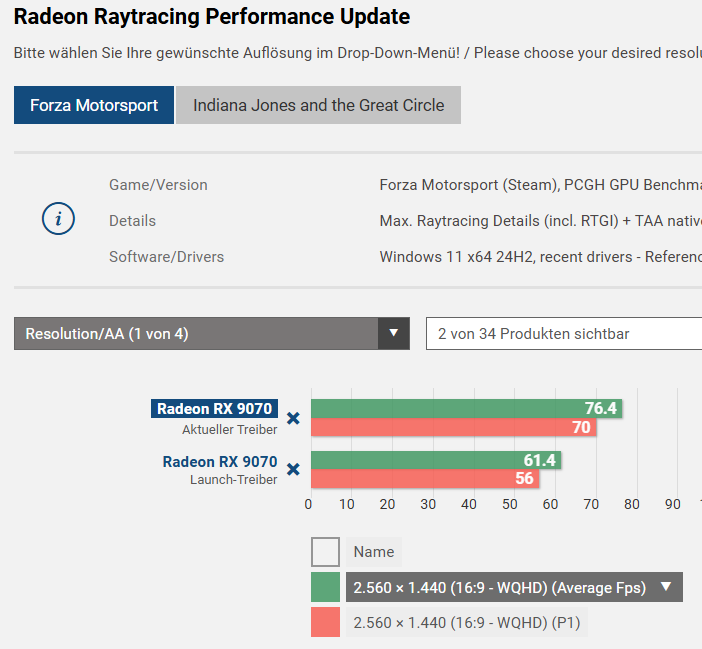Click the Game/Version label
Viewport: 702px width, 649px height.
coord(158,185)
